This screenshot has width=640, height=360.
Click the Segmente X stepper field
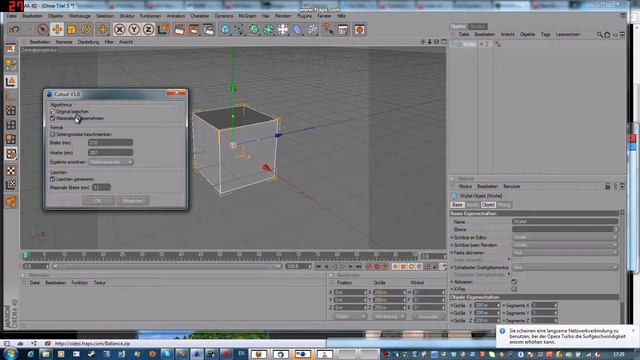coord(544,305)
